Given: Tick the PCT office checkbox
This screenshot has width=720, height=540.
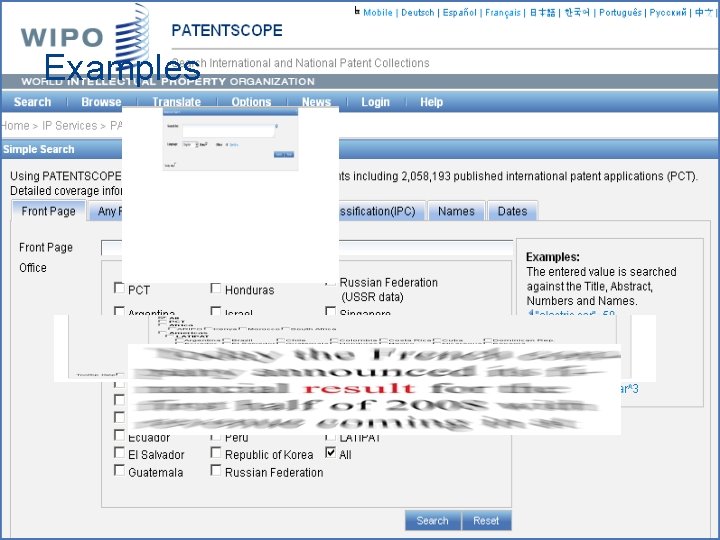Looking at the screenshot, I should tap(119, 288).
